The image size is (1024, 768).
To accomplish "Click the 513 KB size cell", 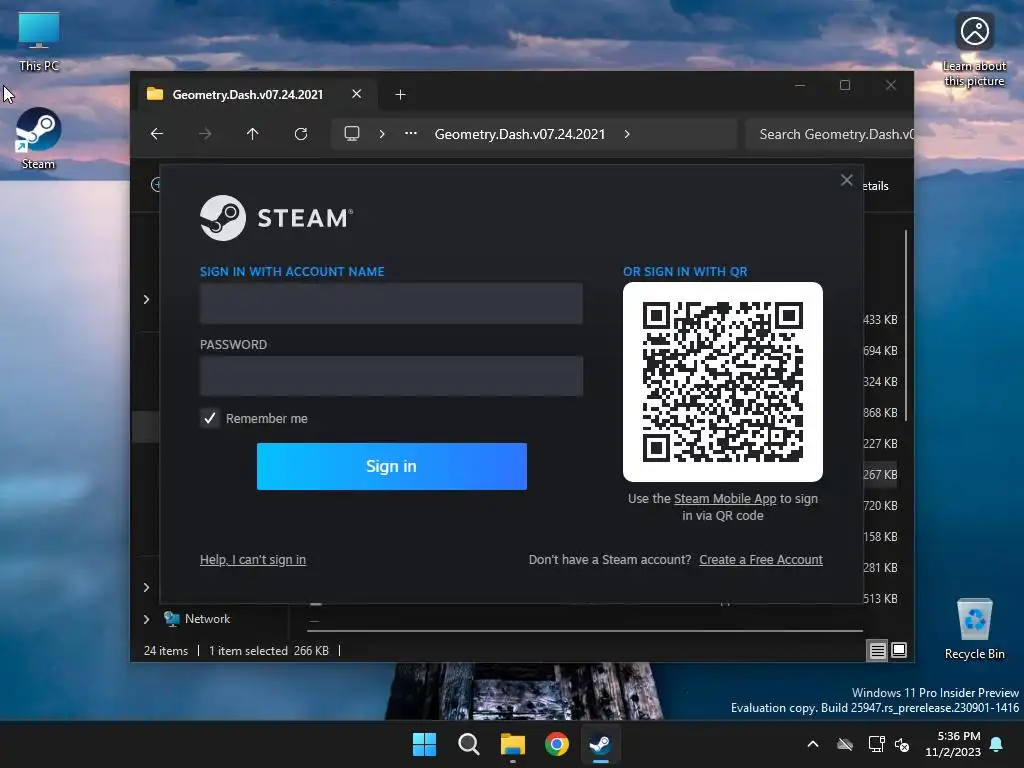I will coord(880,598).
